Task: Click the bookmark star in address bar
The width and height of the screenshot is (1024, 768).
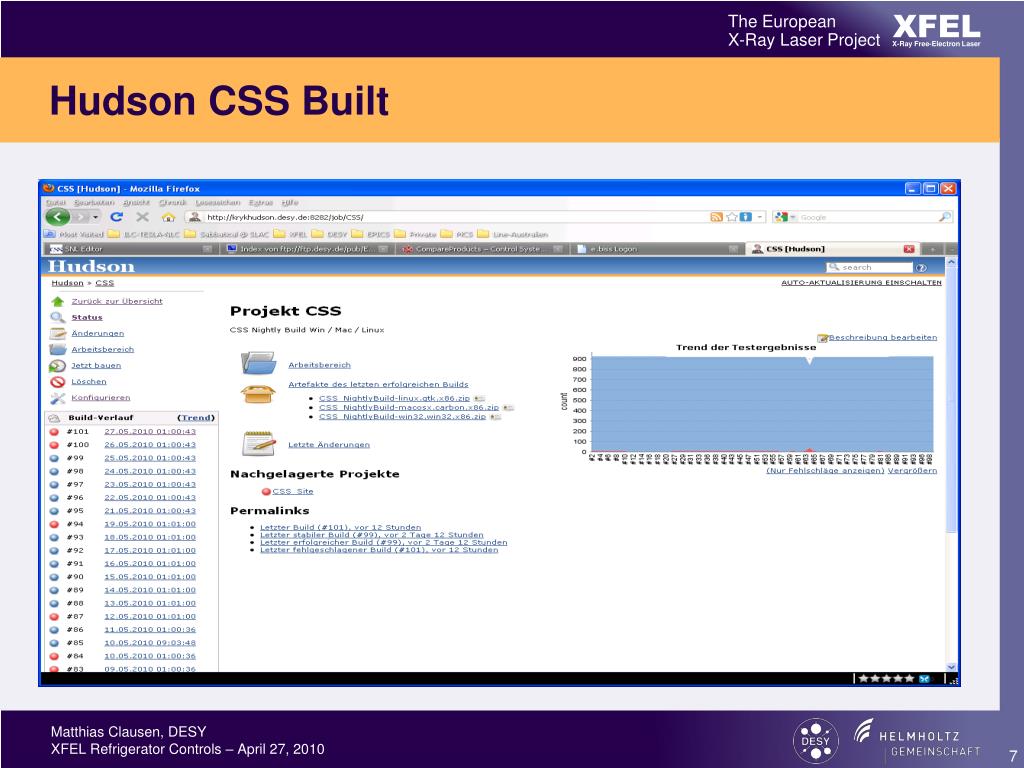Action: click(732, 217)
